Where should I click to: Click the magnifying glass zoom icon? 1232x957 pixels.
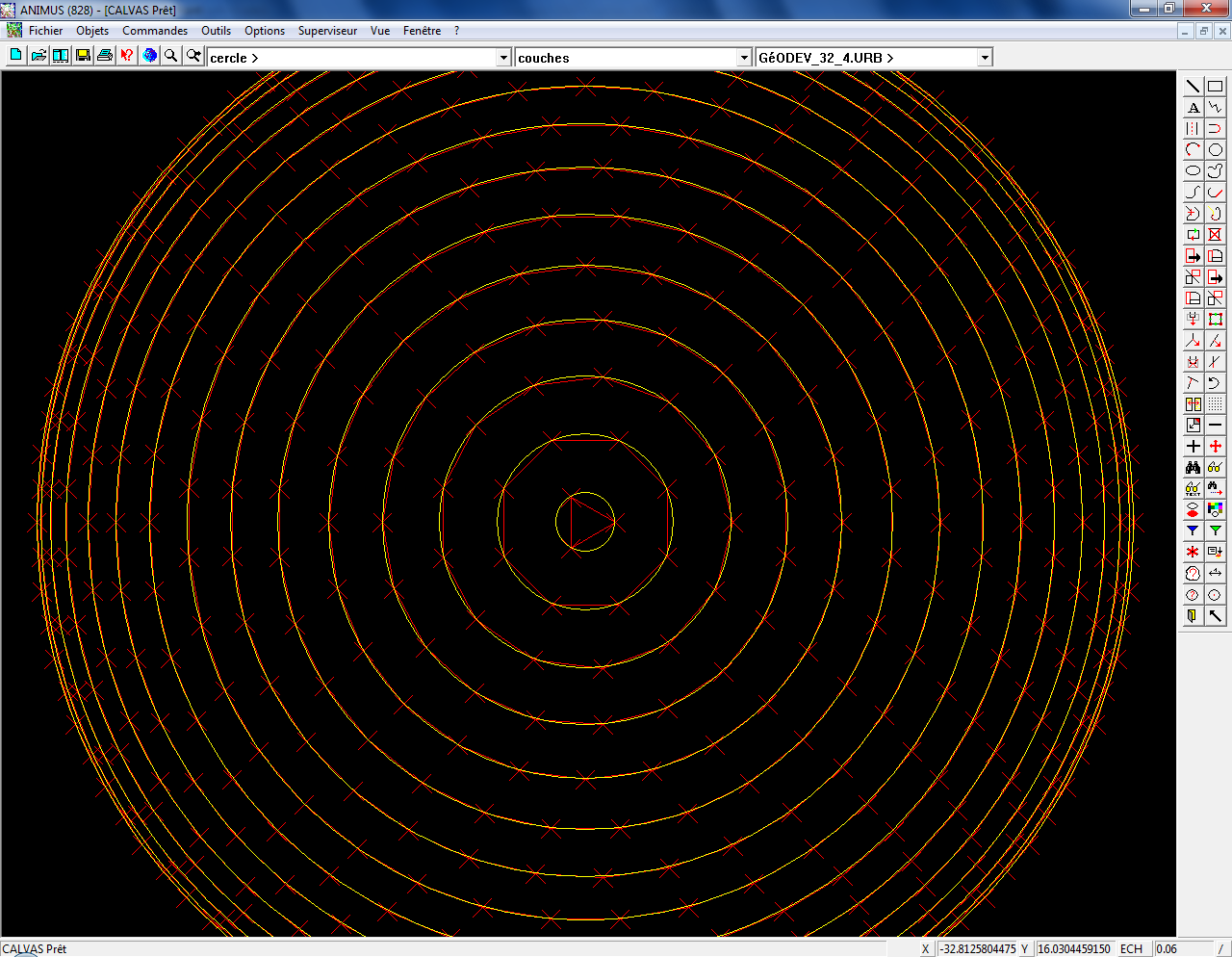coord(171,56)
